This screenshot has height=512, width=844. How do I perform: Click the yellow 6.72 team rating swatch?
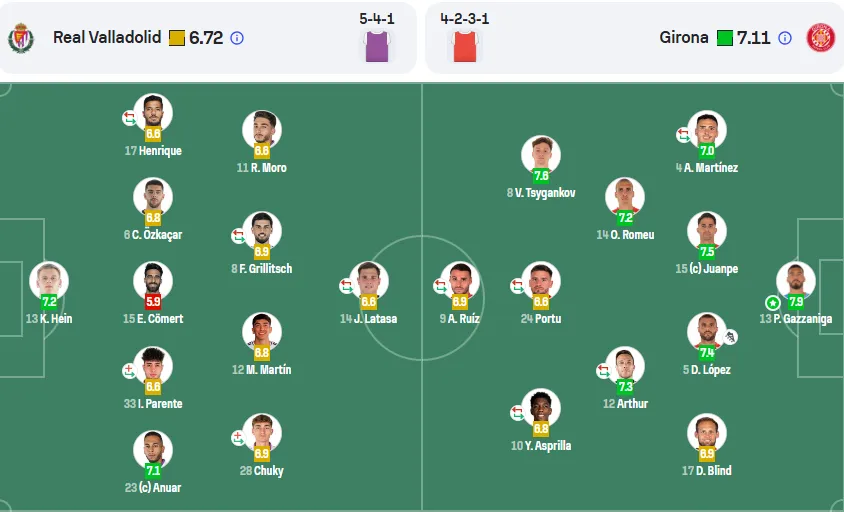(177, 38)
